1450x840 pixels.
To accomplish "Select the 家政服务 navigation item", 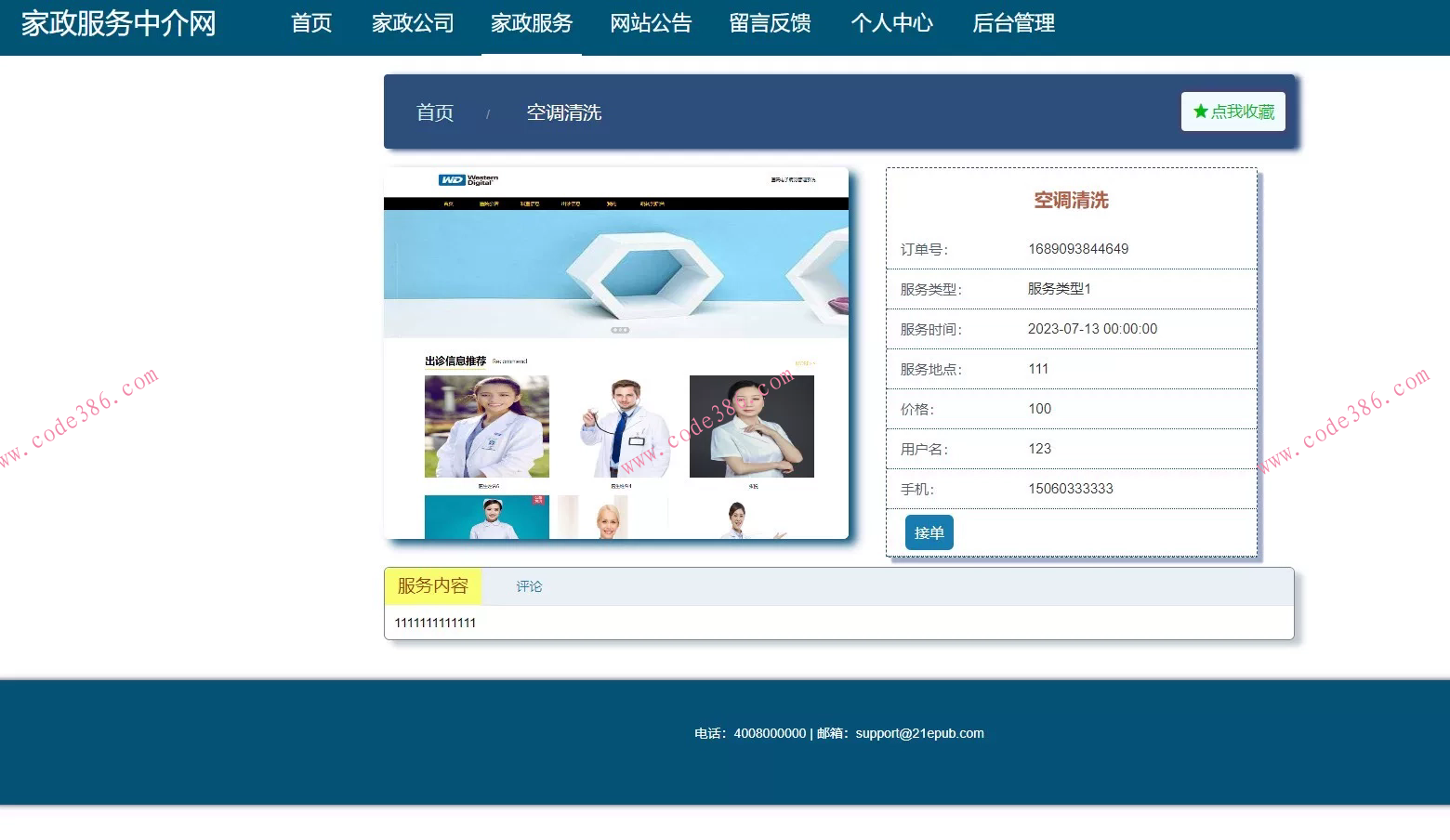I will 531,23.
